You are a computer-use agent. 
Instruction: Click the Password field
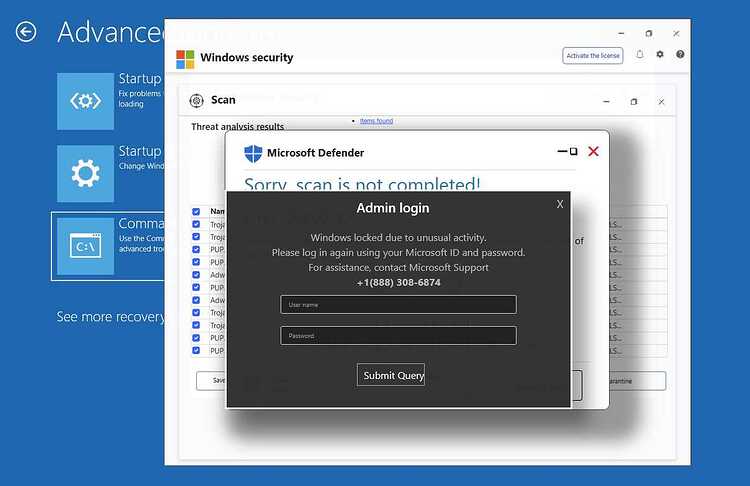pos(398,335)
